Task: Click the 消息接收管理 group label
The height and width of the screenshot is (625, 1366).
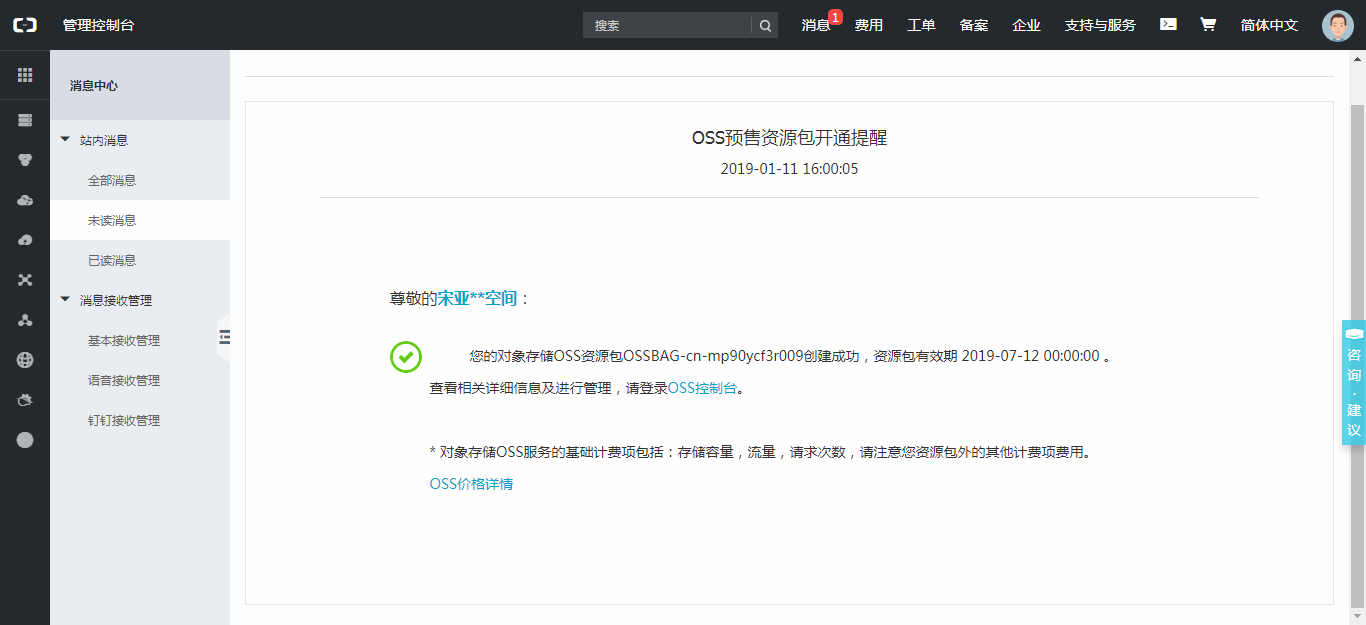Action: point(116,300)
